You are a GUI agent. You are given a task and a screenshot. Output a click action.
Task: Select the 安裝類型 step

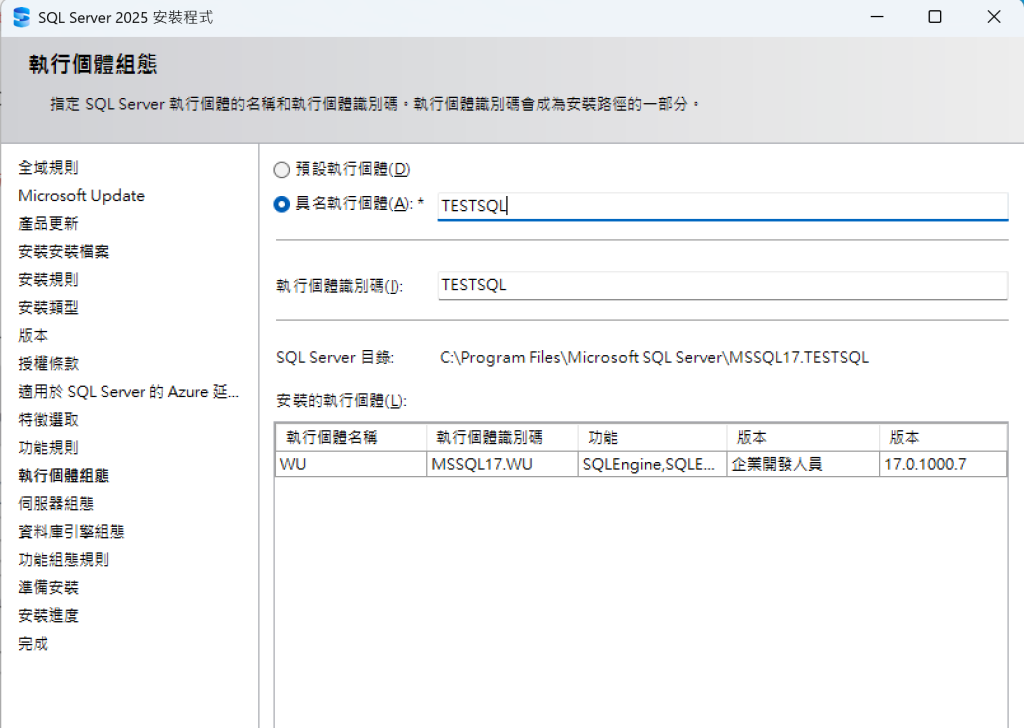click(48, 308)
